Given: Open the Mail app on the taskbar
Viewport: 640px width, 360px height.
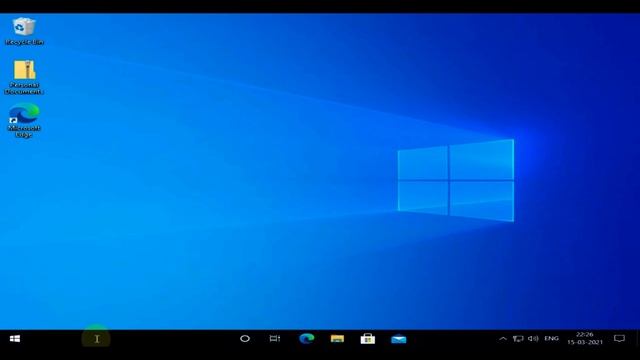Looking at the screenshot, I should coord(398,339).
